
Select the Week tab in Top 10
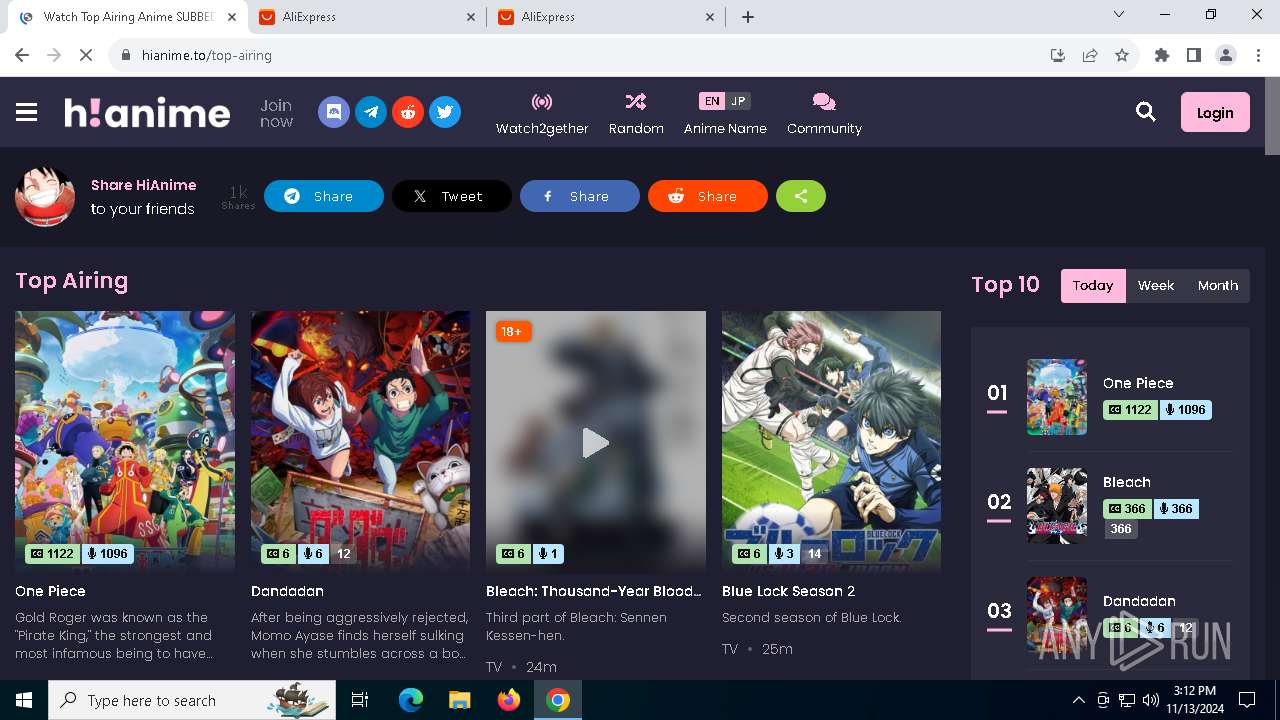(1156, 285)
